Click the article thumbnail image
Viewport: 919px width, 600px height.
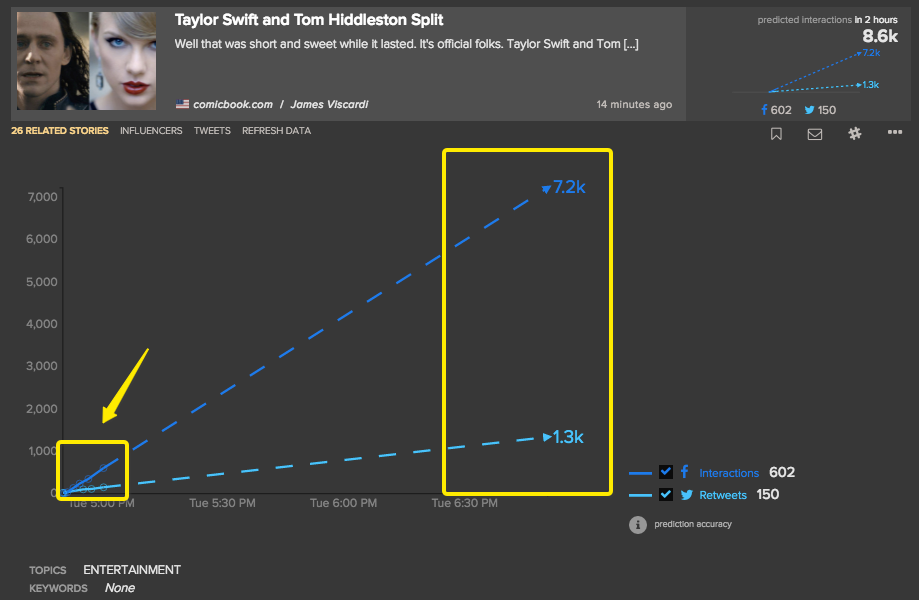coord(85,60)
